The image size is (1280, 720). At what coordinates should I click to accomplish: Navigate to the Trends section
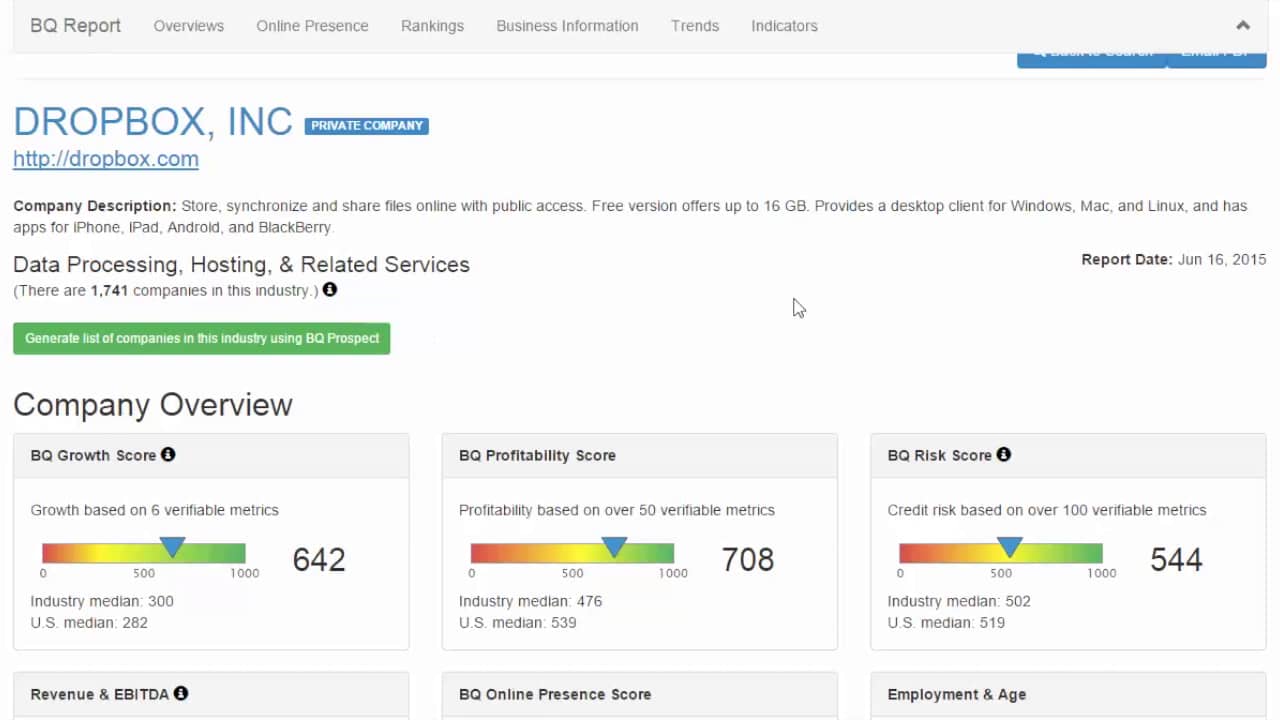pos(695,26)
